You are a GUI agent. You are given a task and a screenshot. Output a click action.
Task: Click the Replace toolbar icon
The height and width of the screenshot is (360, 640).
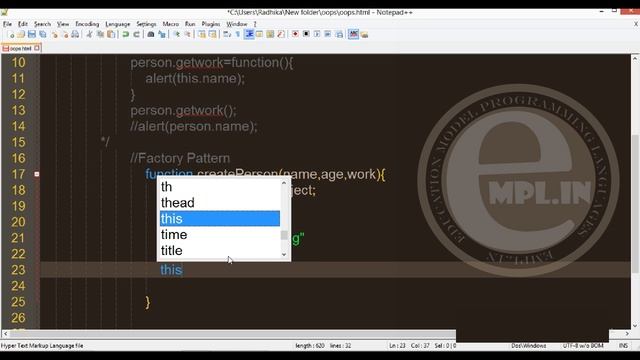click(162, 35)
